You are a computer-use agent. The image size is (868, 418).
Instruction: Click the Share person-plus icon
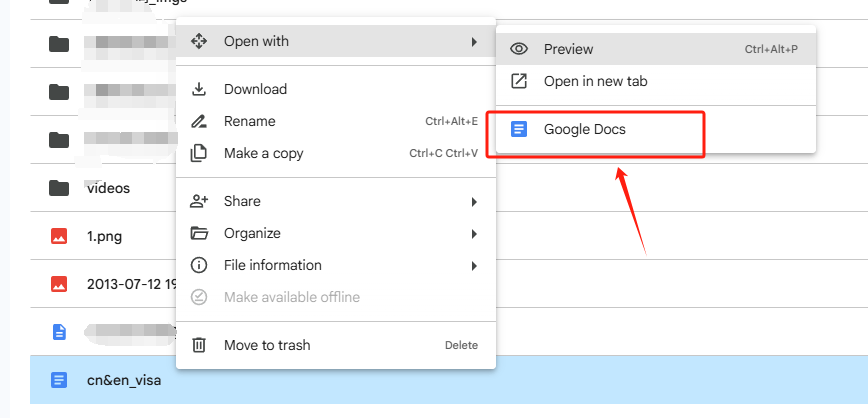pyautogui.click(x=198, y=201)
